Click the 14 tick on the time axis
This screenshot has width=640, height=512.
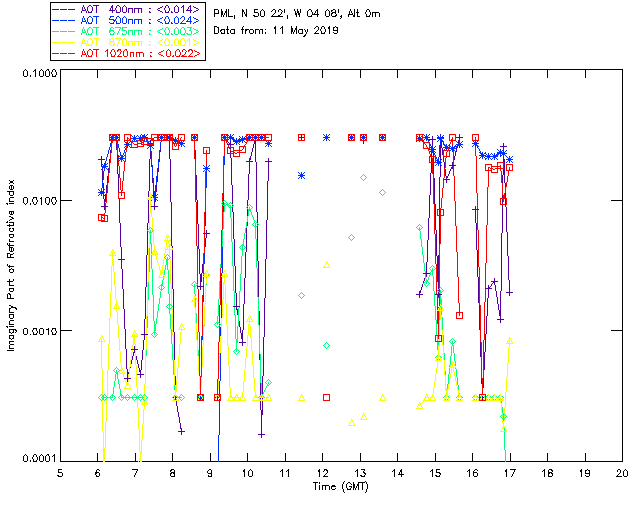point(398,472)
